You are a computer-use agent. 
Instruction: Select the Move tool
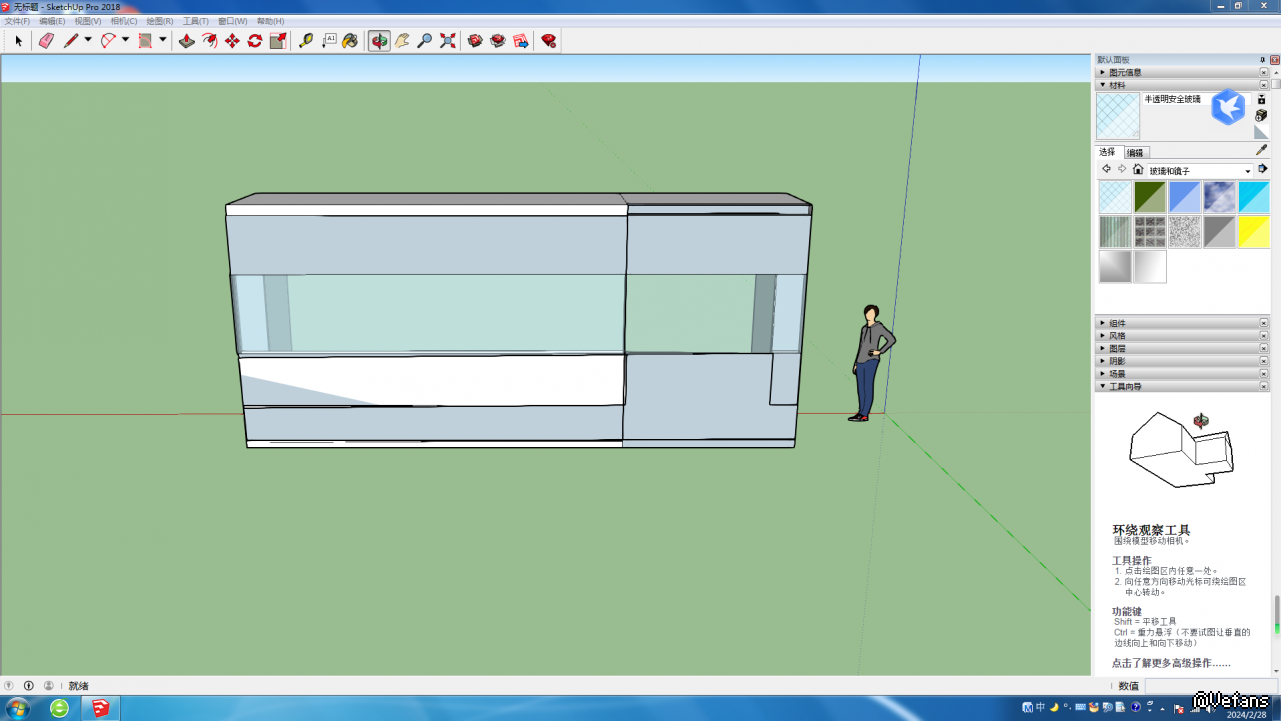click(232, 41)
